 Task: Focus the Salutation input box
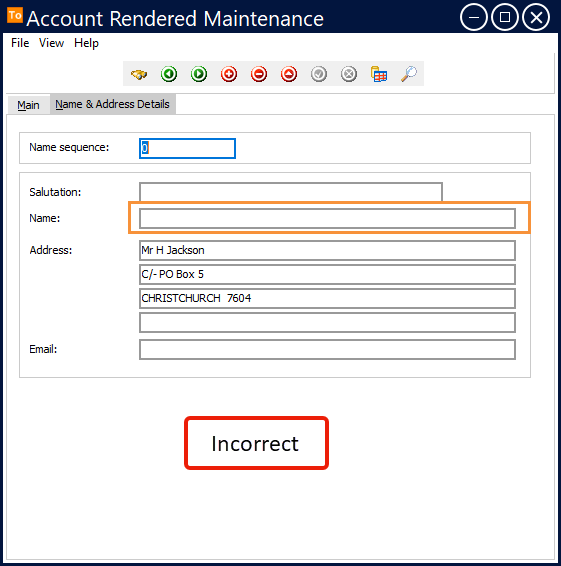[x=291, y=192]
